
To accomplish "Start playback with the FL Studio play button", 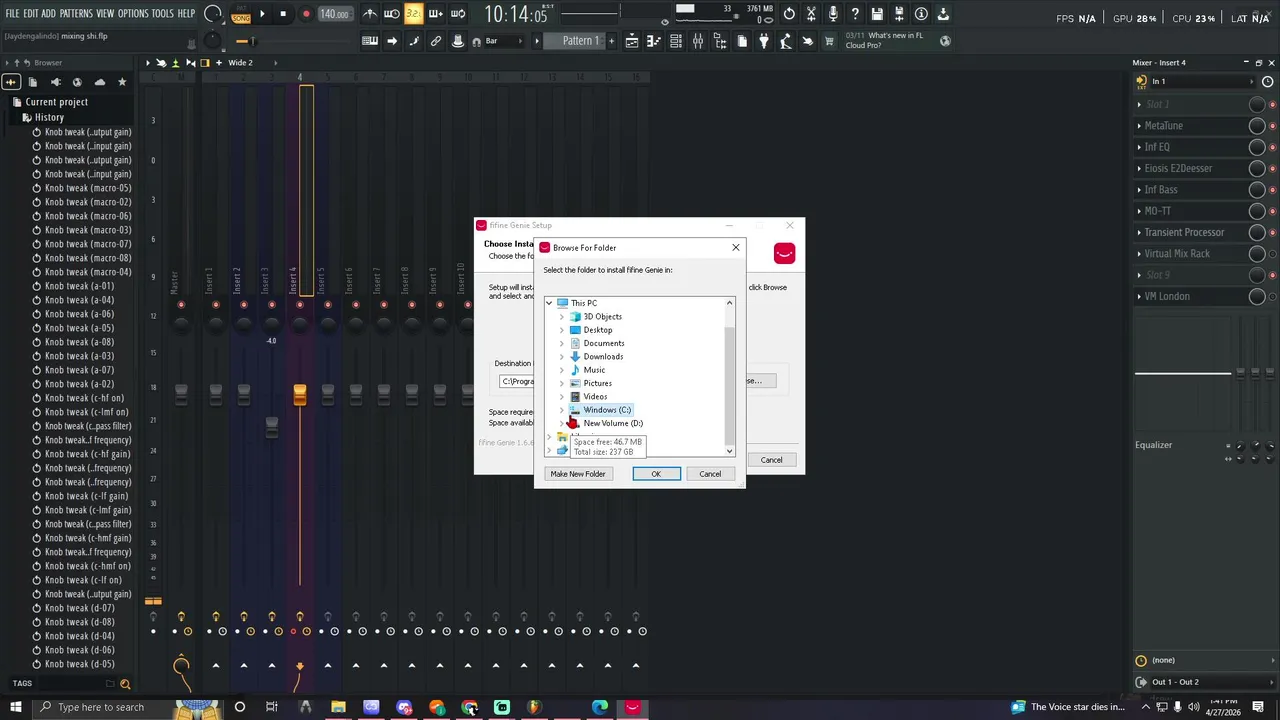I will coord(262,14).
